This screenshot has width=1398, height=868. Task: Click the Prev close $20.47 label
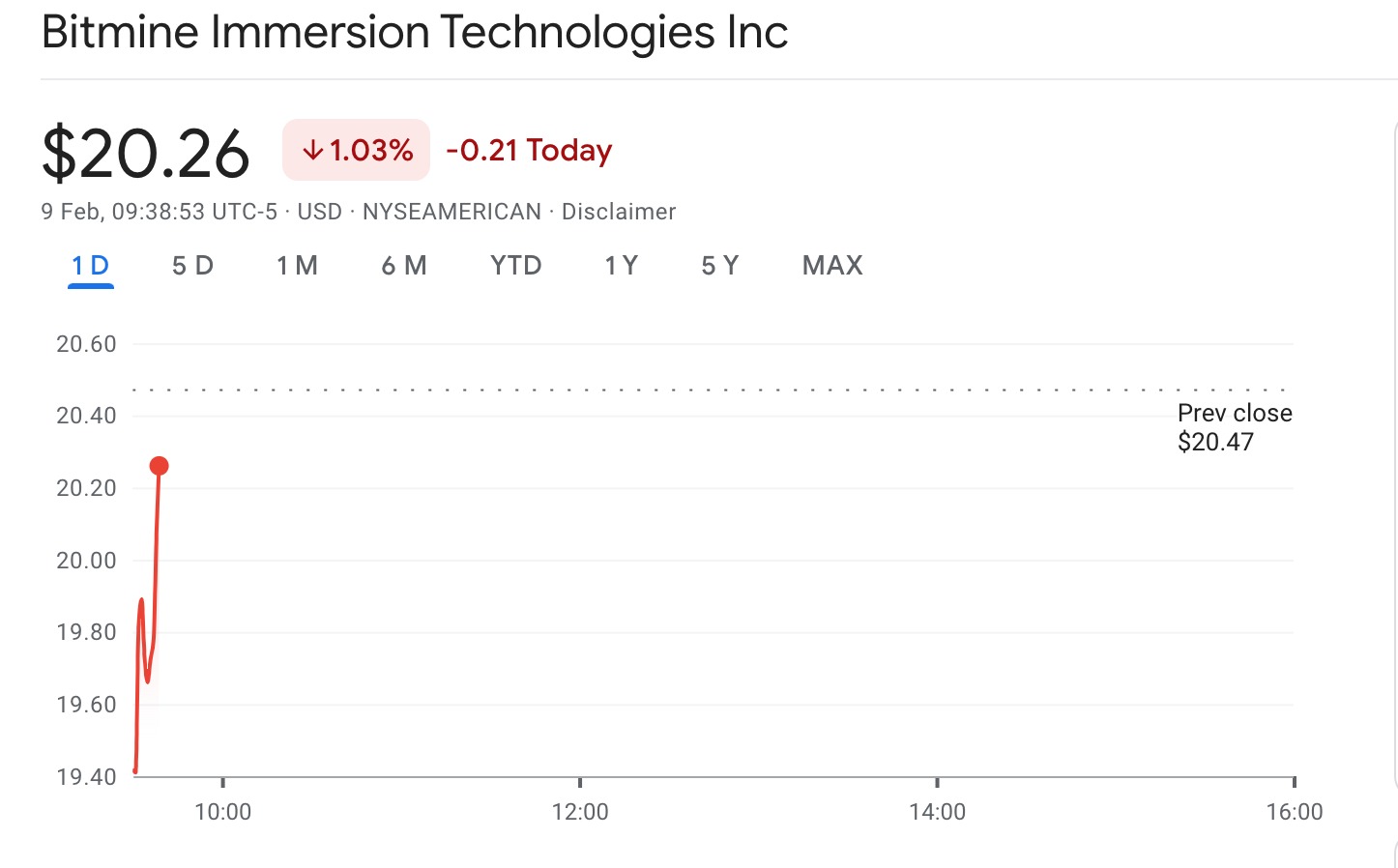point(1234,427)
